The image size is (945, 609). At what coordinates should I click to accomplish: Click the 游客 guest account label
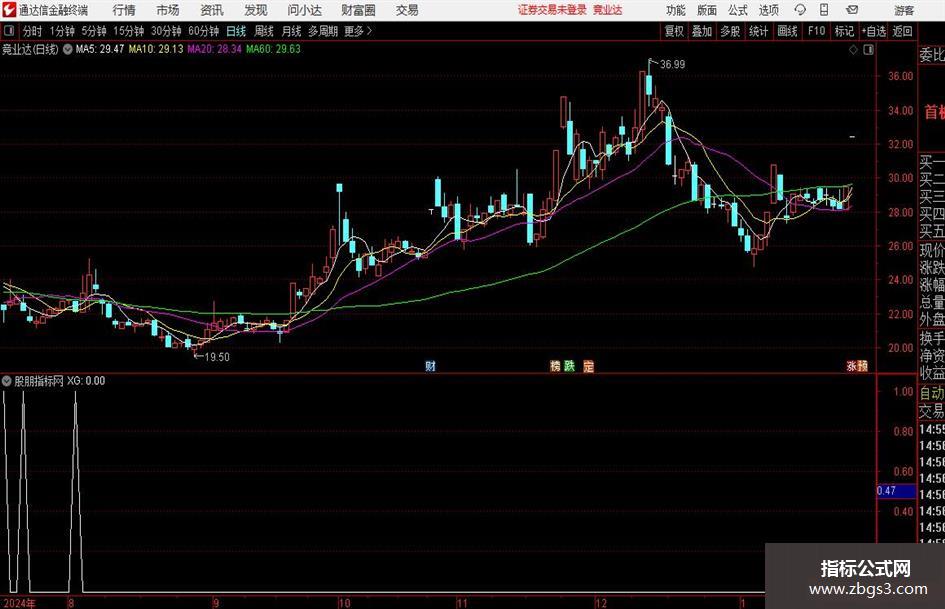click(904, 10)
